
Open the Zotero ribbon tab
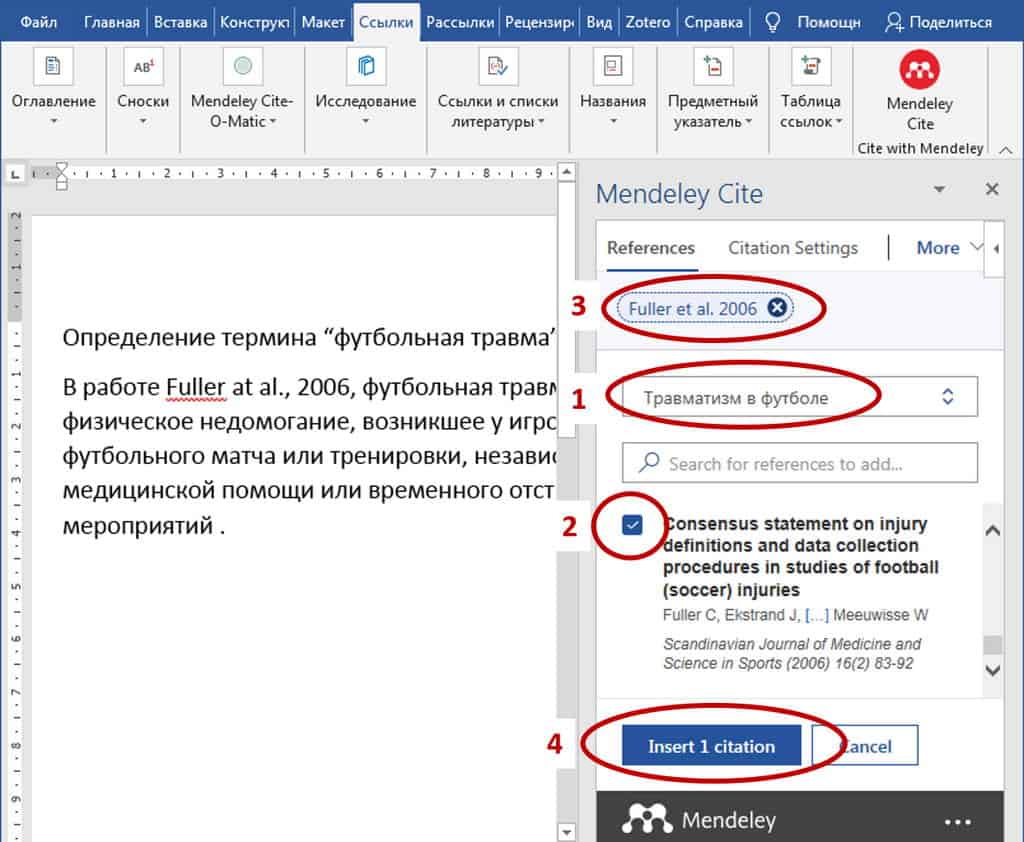(648, 22)
